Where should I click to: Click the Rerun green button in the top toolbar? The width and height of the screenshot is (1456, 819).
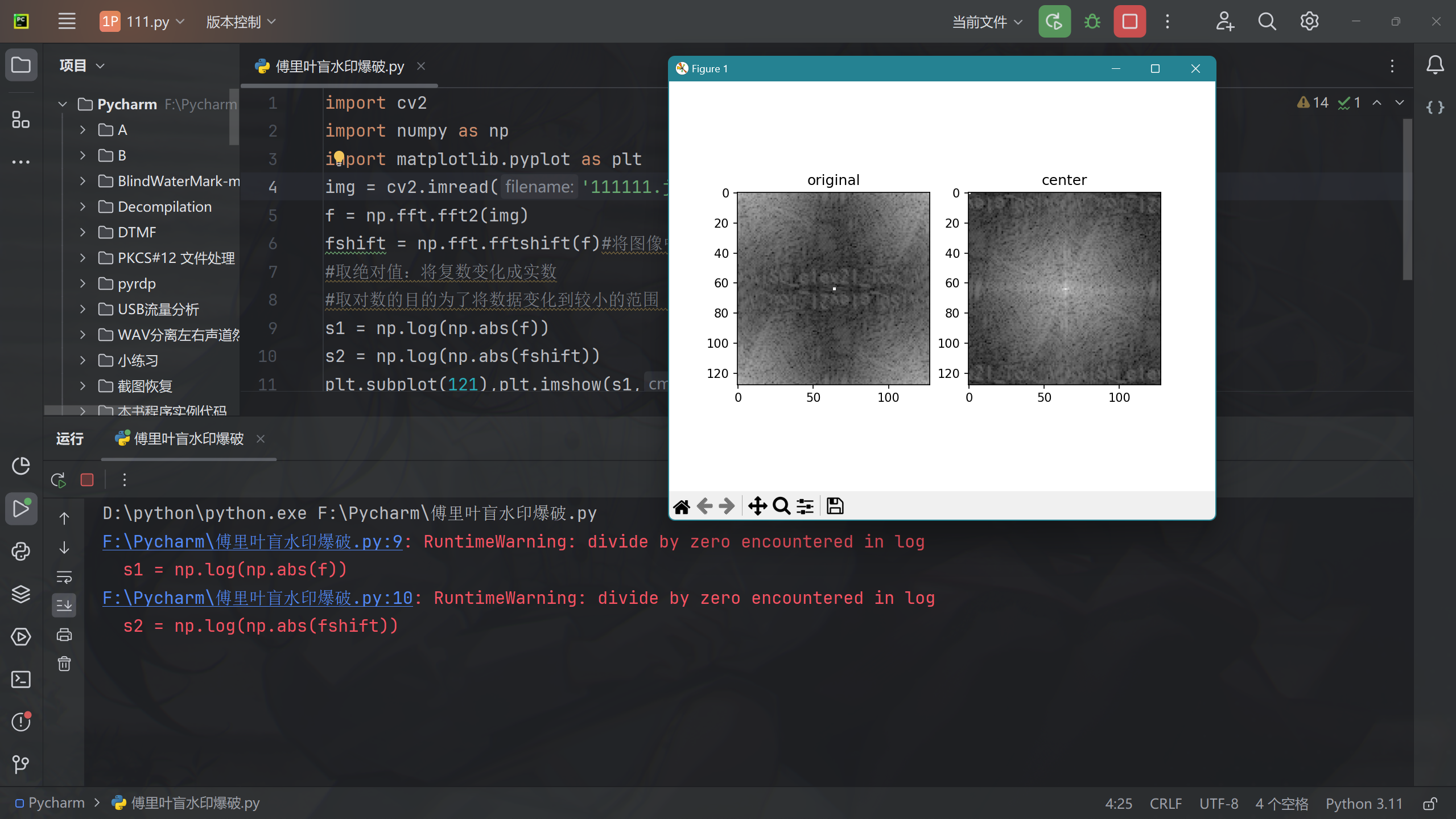click(x=1054, y=22)
